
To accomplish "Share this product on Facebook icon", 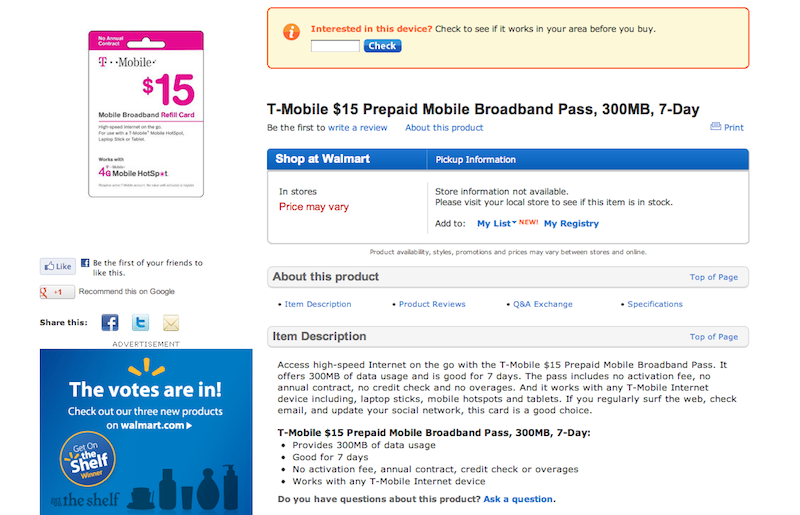I will 110,323.
